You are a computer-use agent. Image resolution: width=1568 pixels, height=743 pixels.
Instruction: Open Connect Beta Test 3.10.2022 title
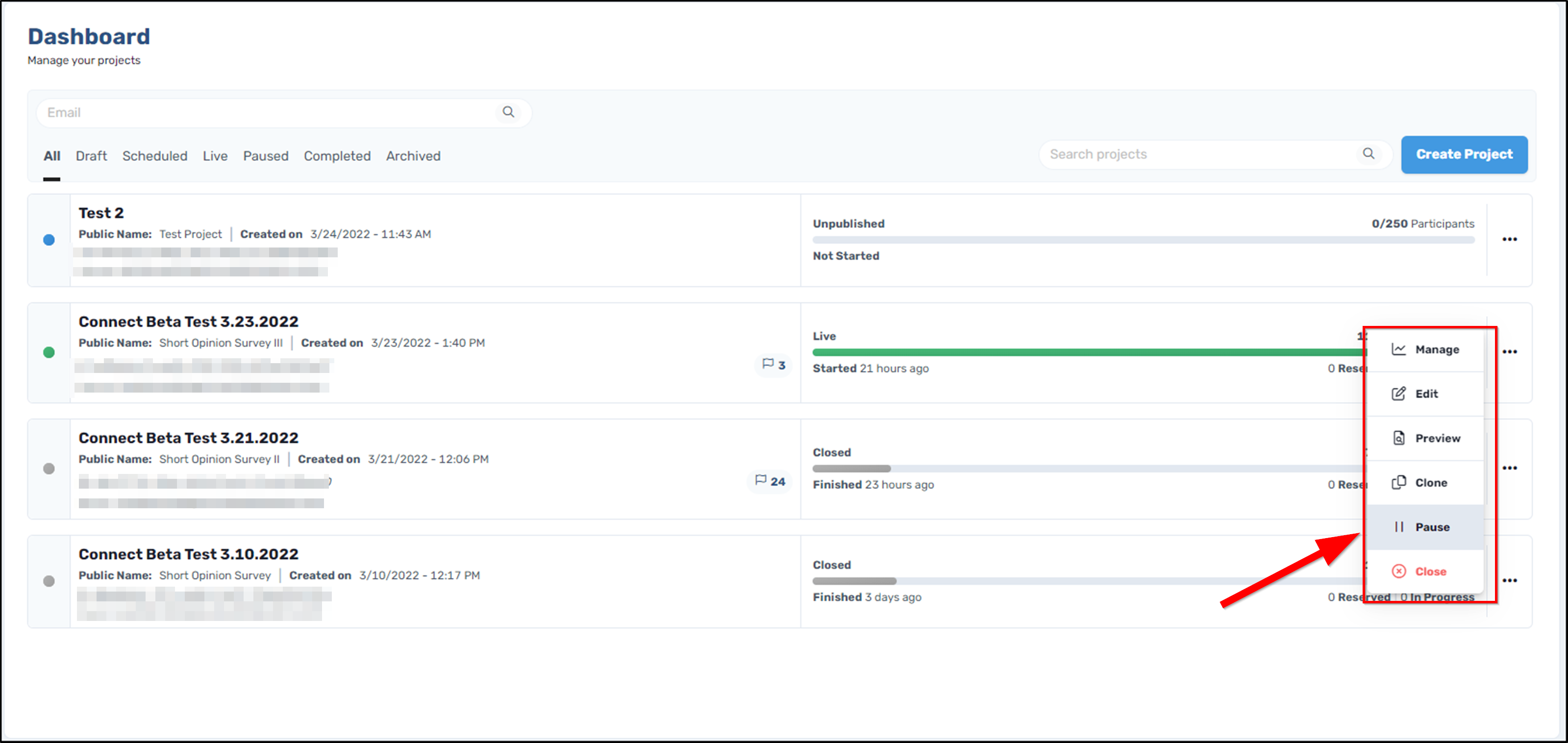pyautogui.click(x=188, y=554)
